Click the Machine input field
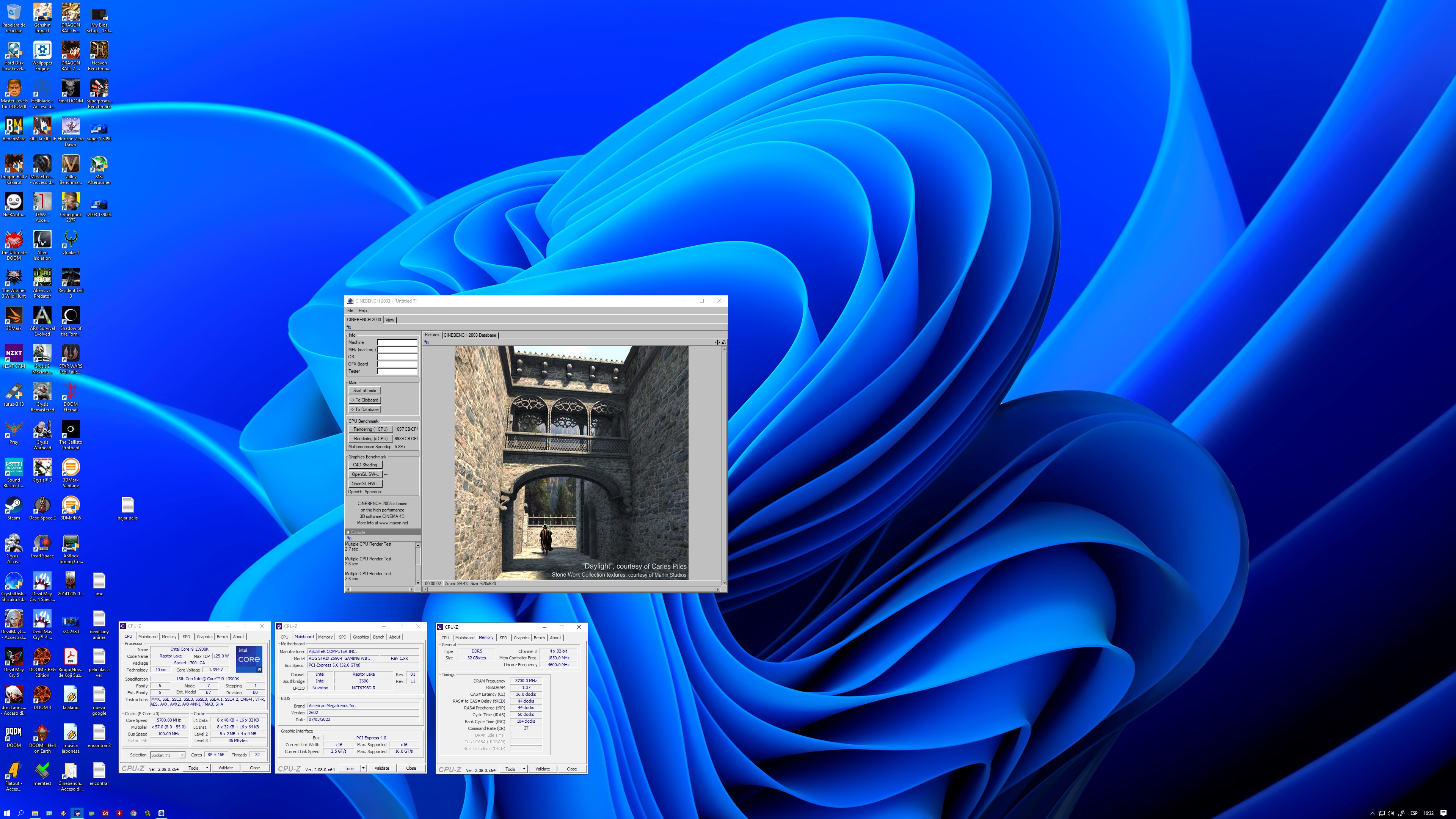 (x=397, y=342)
